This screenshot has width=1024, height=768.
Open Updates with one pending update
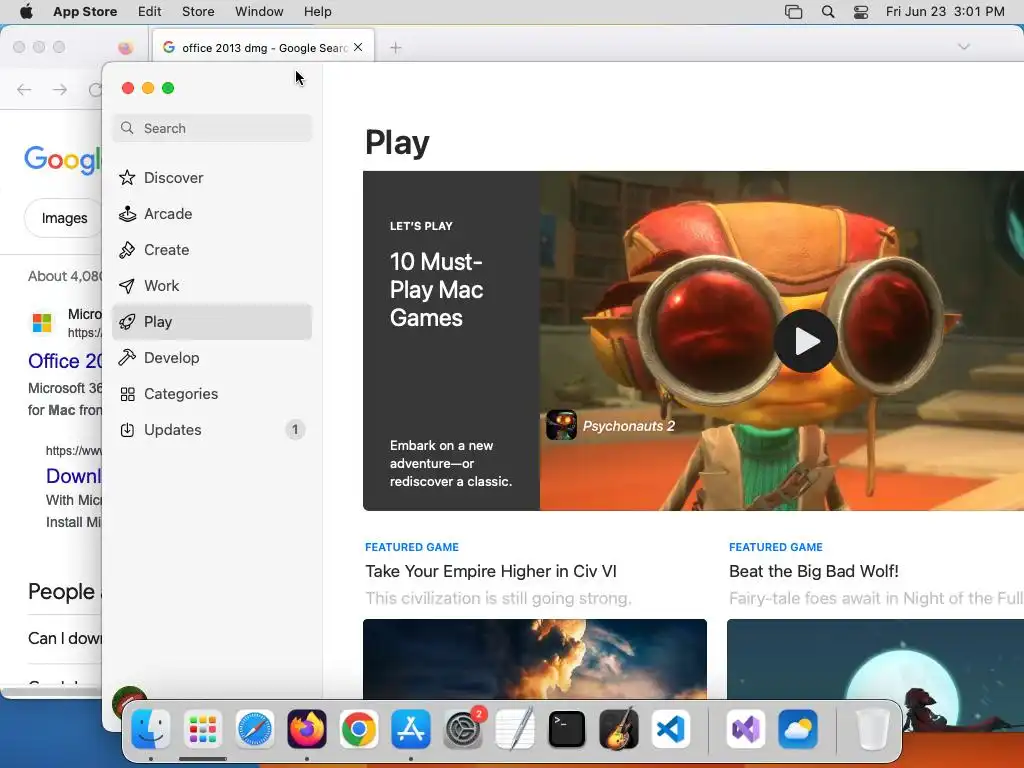pyautogui.click(x=212, y=429)
